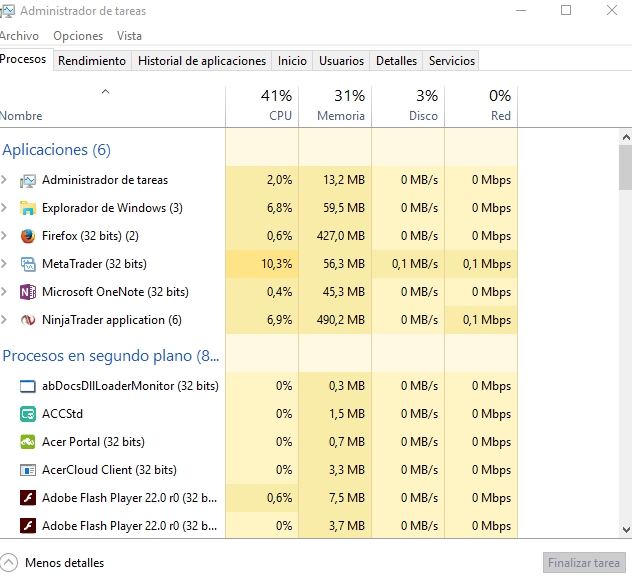Click the Finalizar tarea button
Viewport: 632px width, 580px height.
point(584,562)
